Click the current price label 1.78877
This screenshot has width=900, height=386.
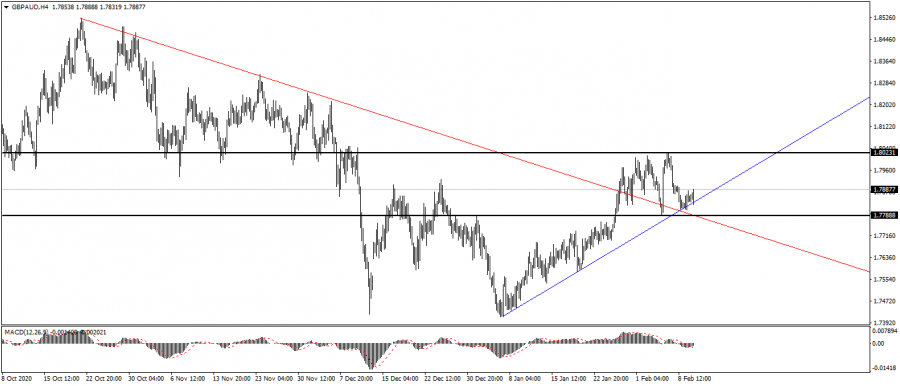tap(885, 189)
